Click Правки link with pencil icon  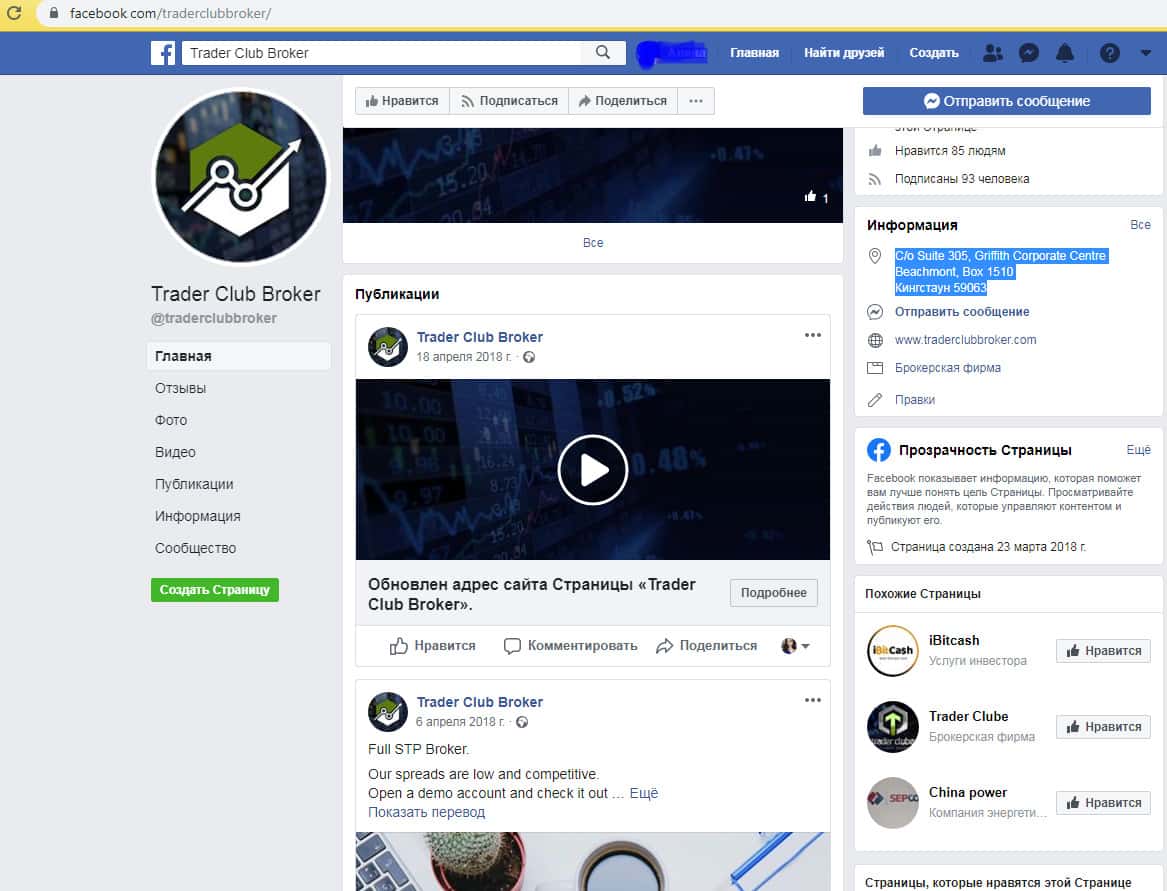coord(915,400)
